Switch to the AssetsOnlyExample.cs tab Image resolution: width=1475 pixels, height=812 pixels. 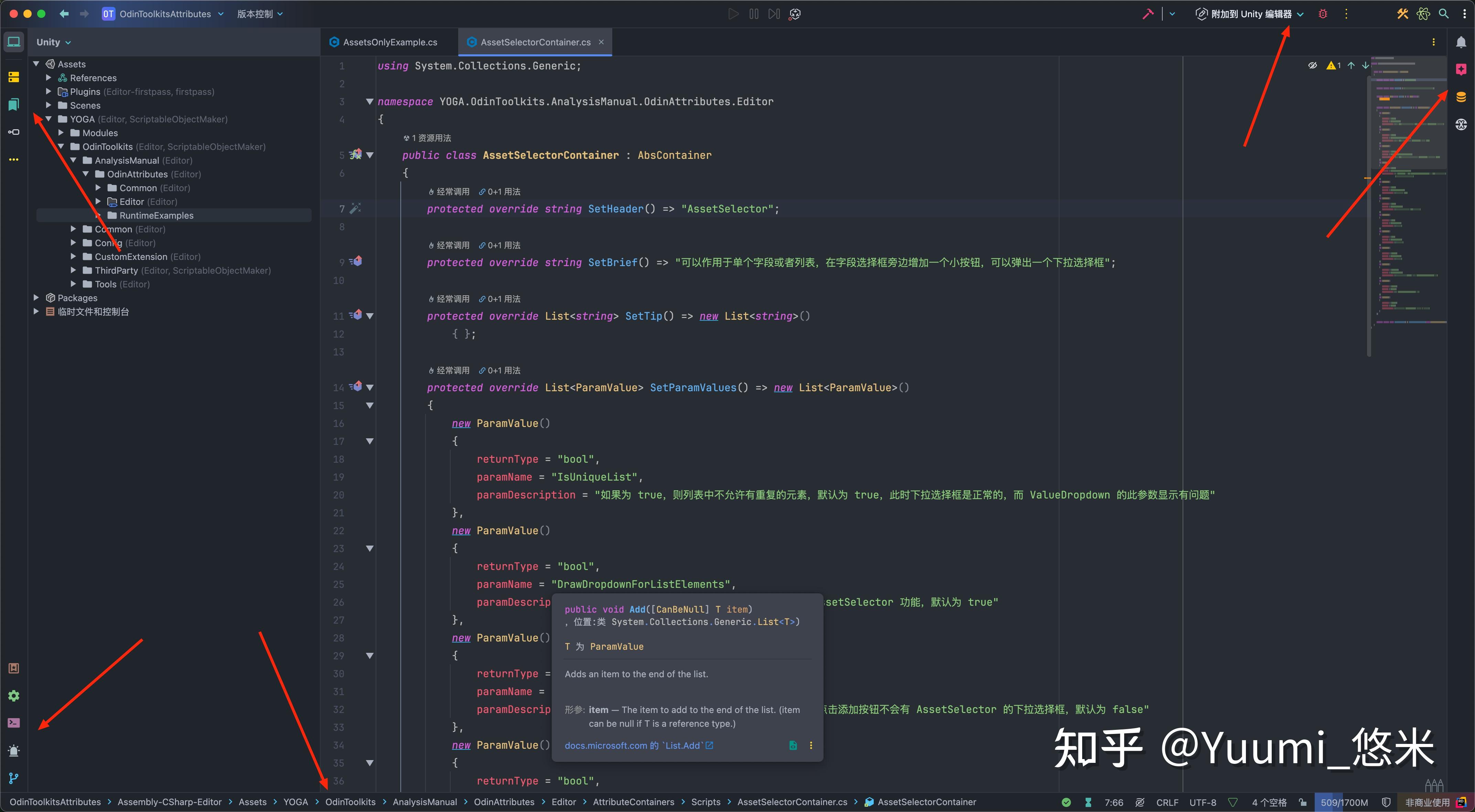tap(389, 42)
